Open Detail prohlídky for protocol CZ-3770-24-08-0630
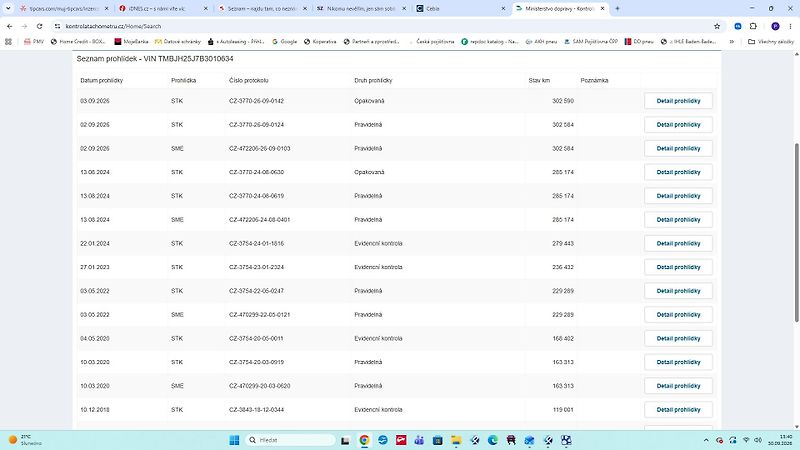The height and width of the screenshot is (450, 800). click(678, 172)
